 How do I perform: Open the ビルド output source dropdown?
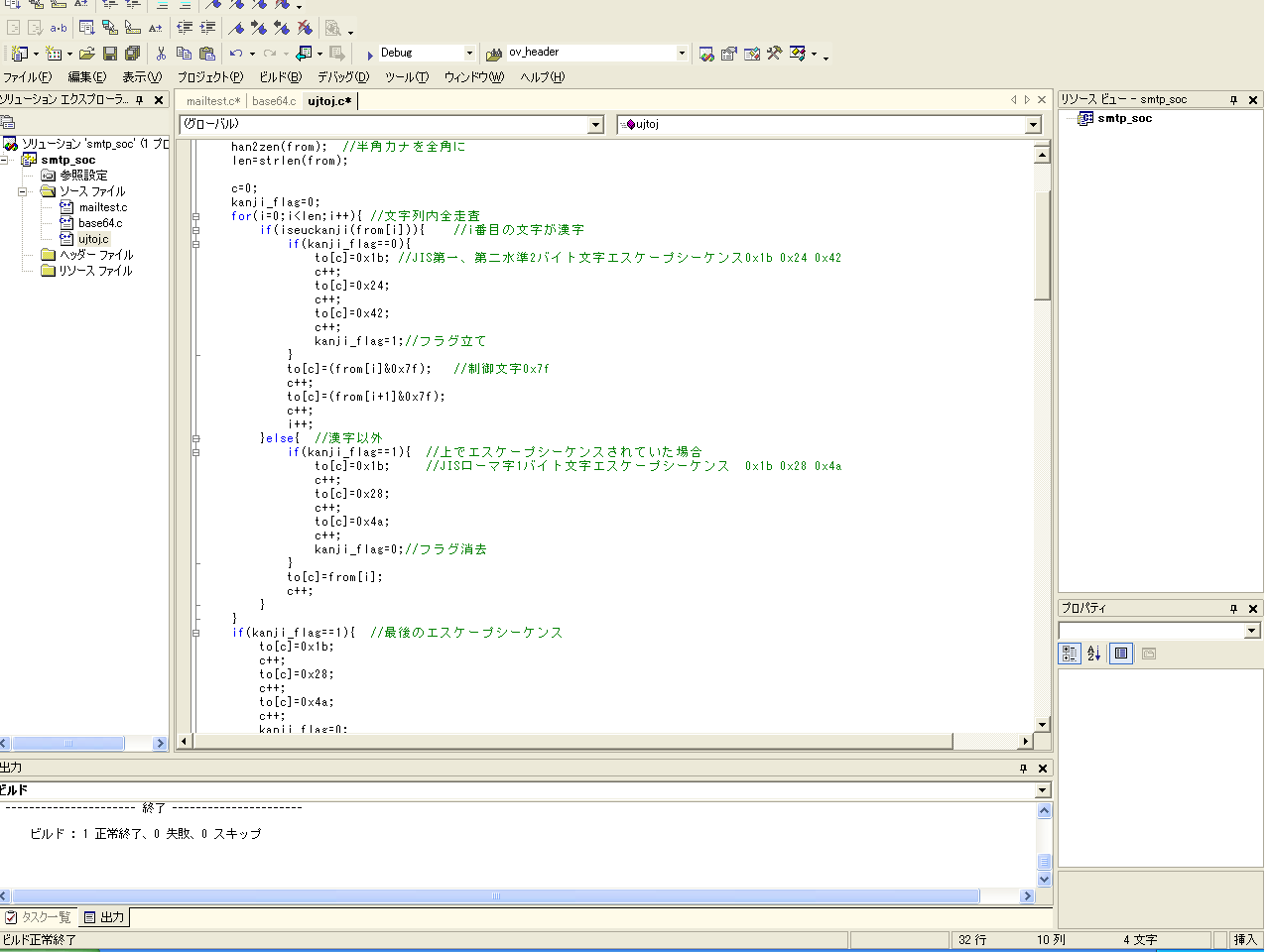coord(1042,790)
